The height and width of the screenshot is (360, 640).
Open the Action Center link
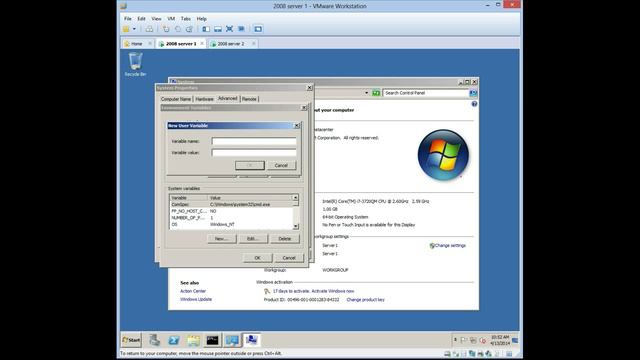tap(193, 291)
